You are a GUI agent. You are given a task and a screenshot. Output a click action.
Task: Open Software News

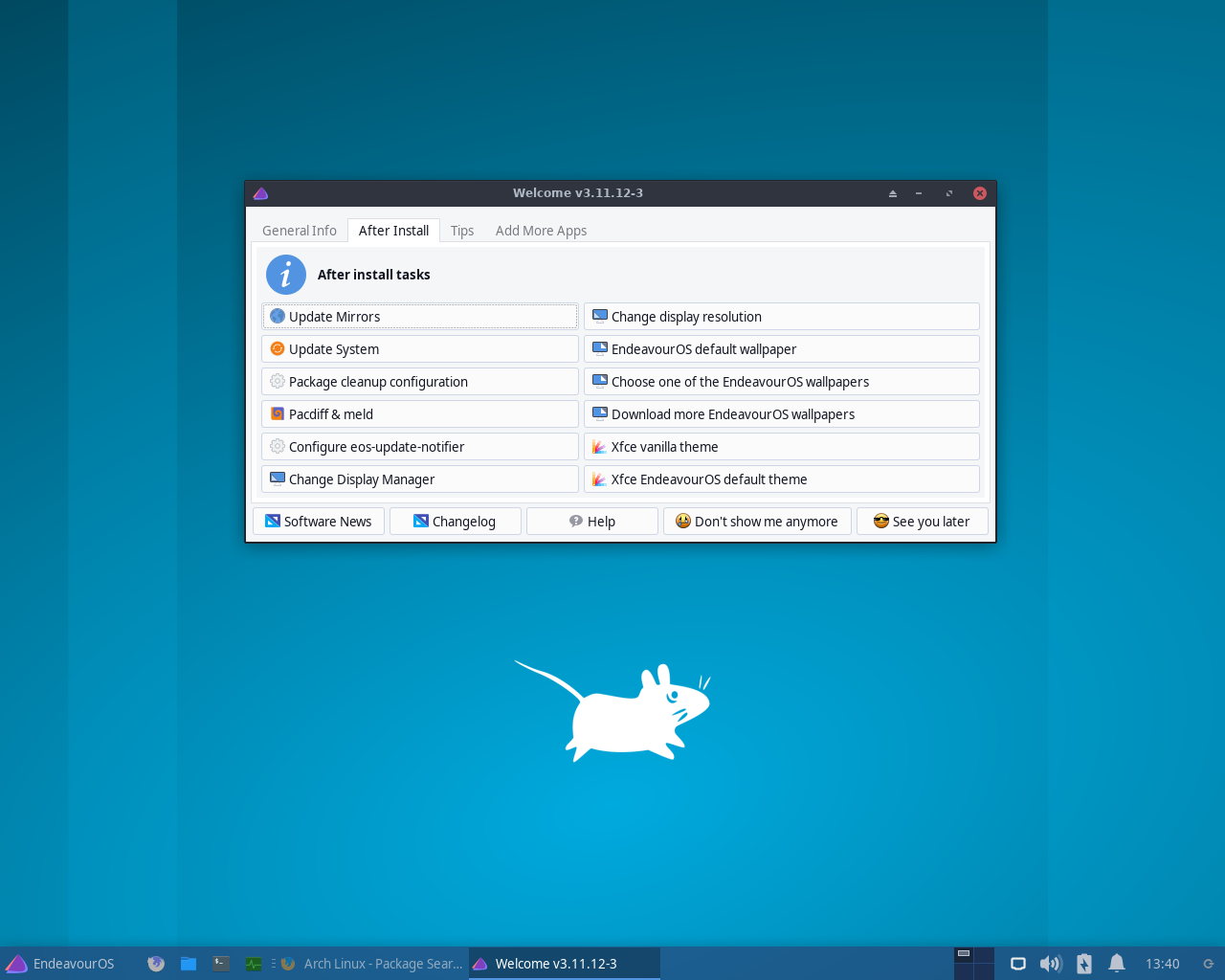[319, 522]
